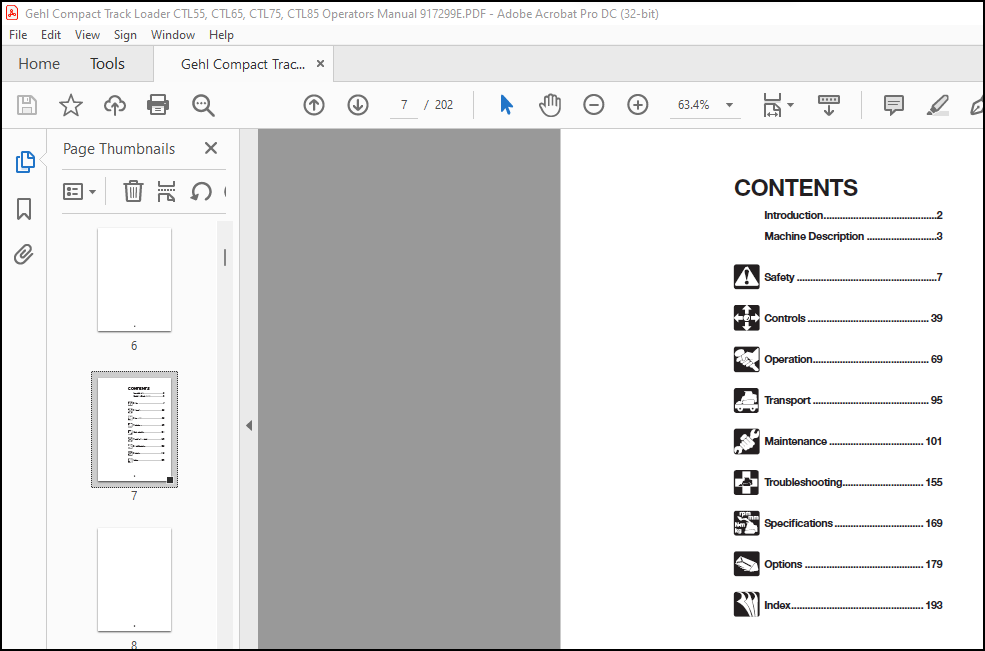Select the page 7 thumbnail

[134, 429]
